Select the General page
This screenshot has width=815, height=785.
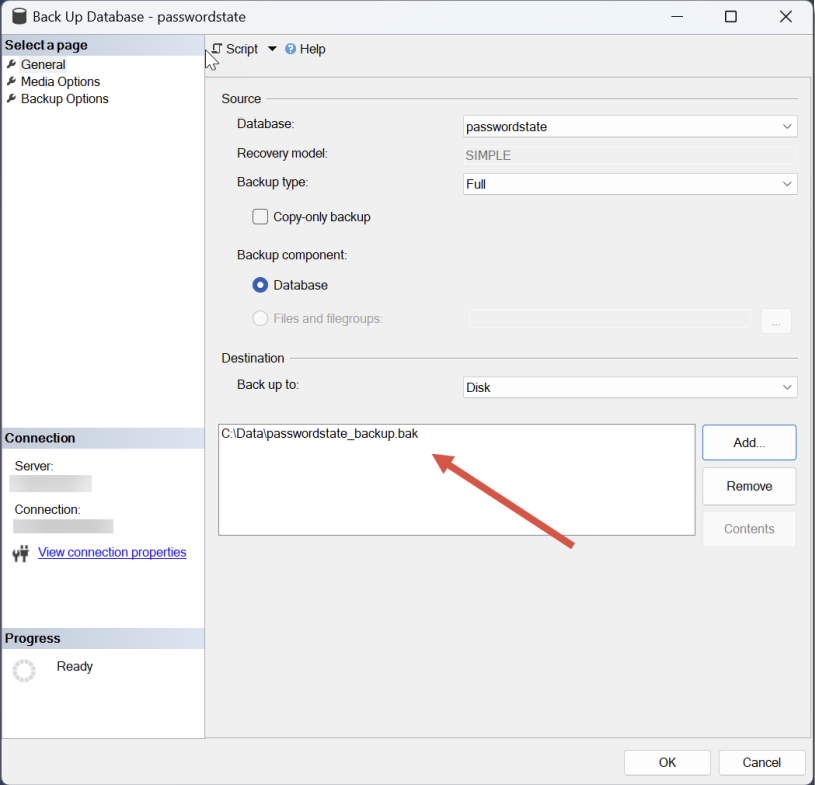[43, 64]
